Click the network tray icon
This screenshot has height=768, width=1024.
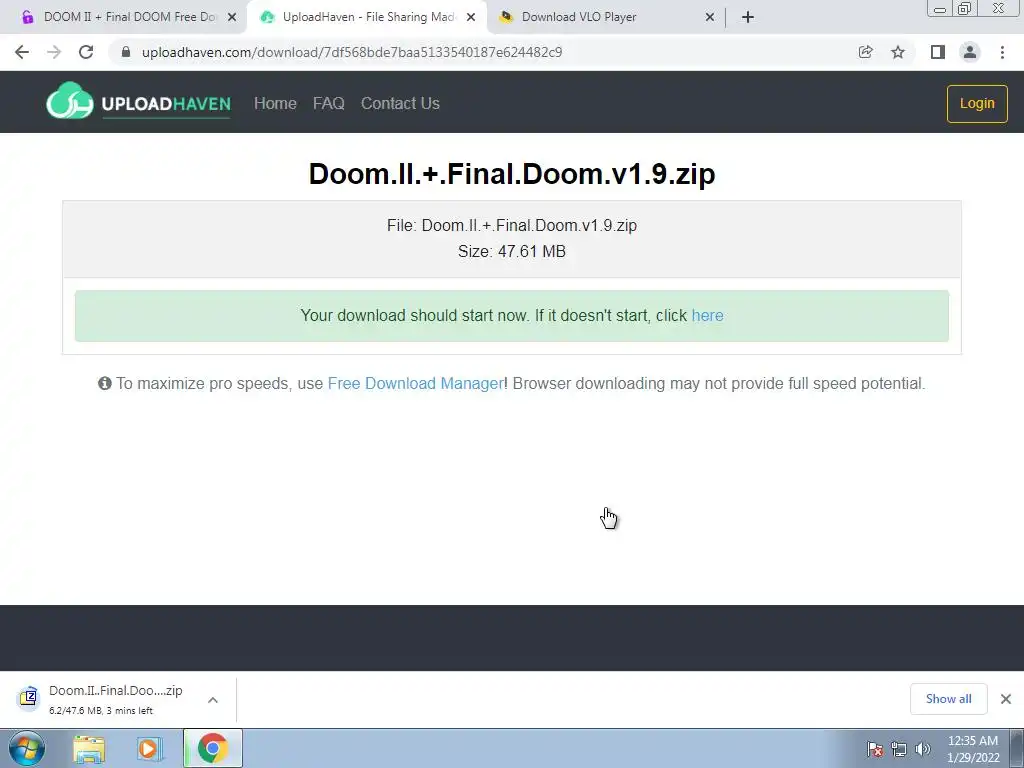[x=899, y=749]
